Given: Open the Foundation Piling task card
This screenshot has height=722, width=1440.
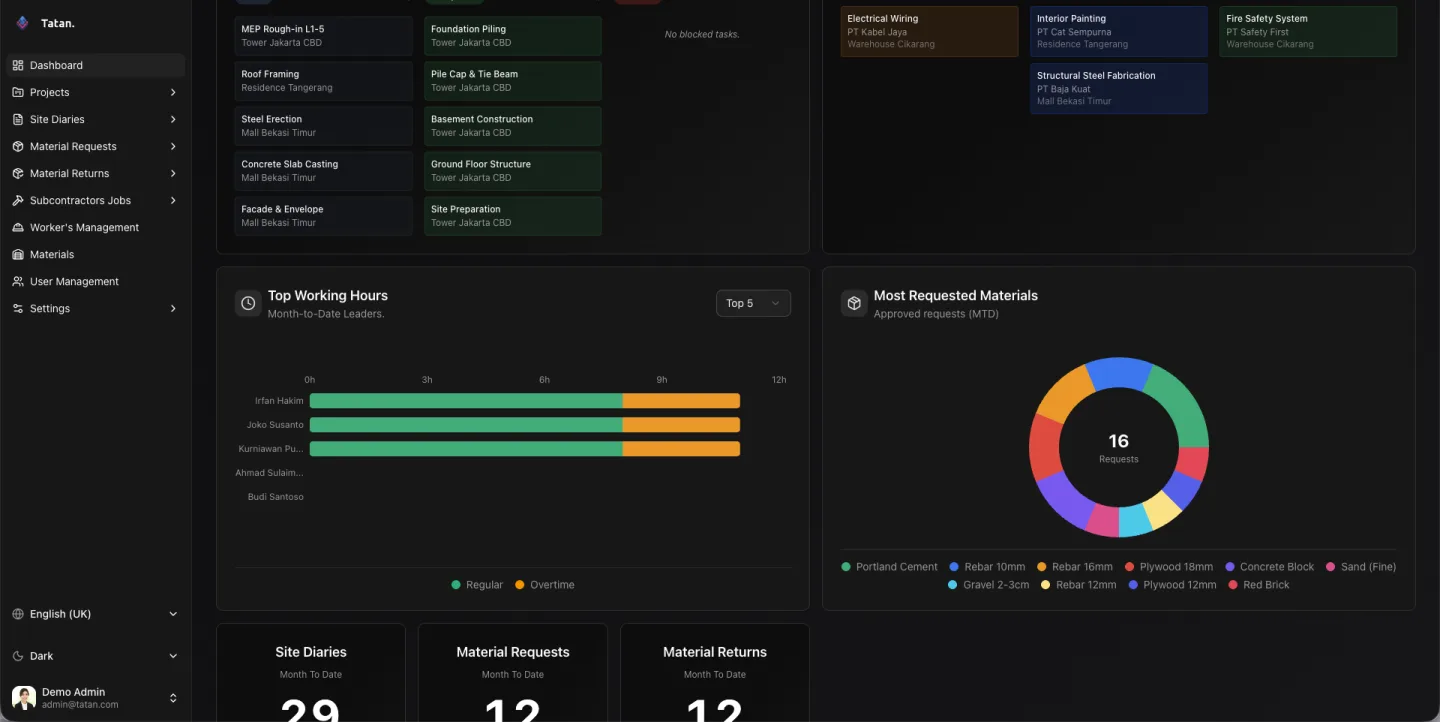Looking at the screenshot, I should 512,36.
